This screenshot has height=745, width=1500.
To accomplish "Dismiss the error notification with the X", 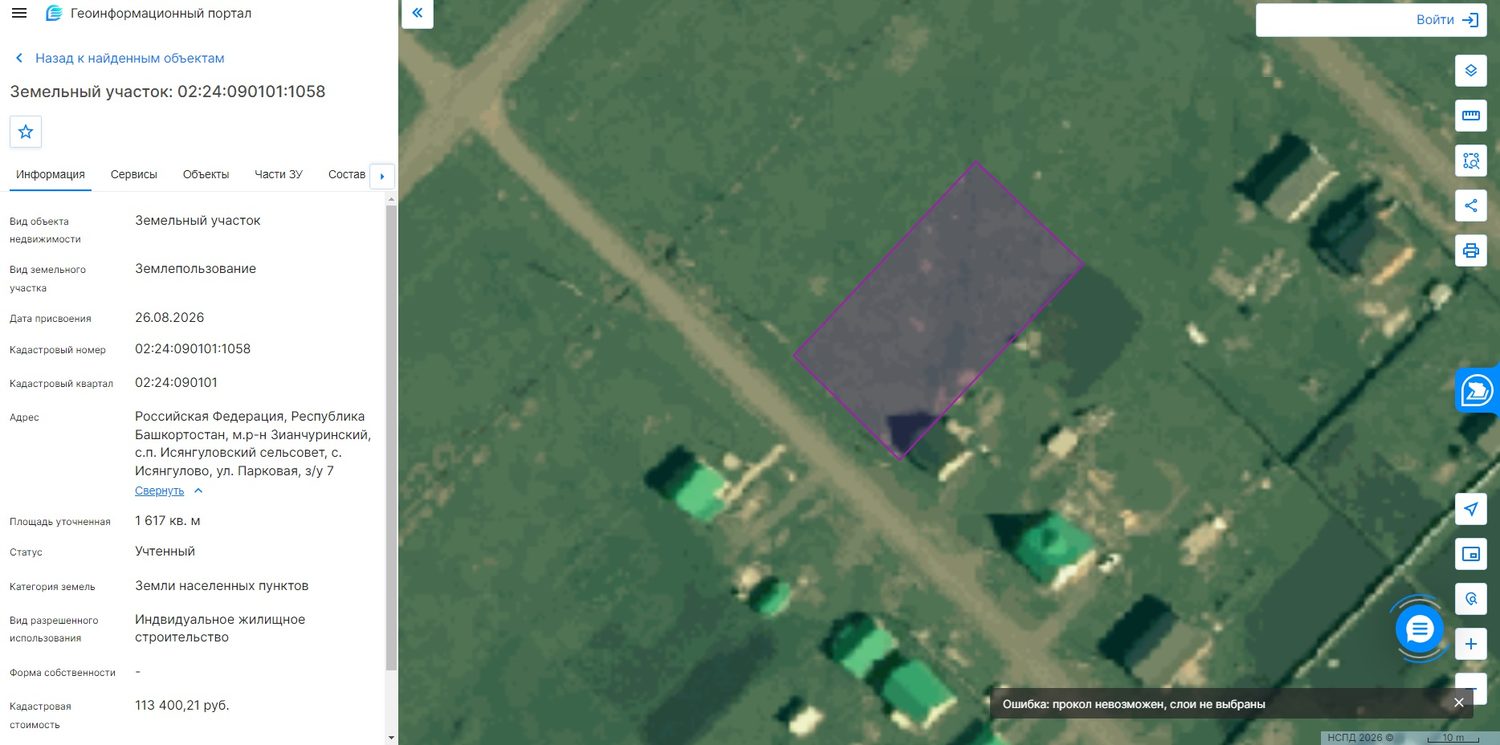I will [x=1459, y=703].
